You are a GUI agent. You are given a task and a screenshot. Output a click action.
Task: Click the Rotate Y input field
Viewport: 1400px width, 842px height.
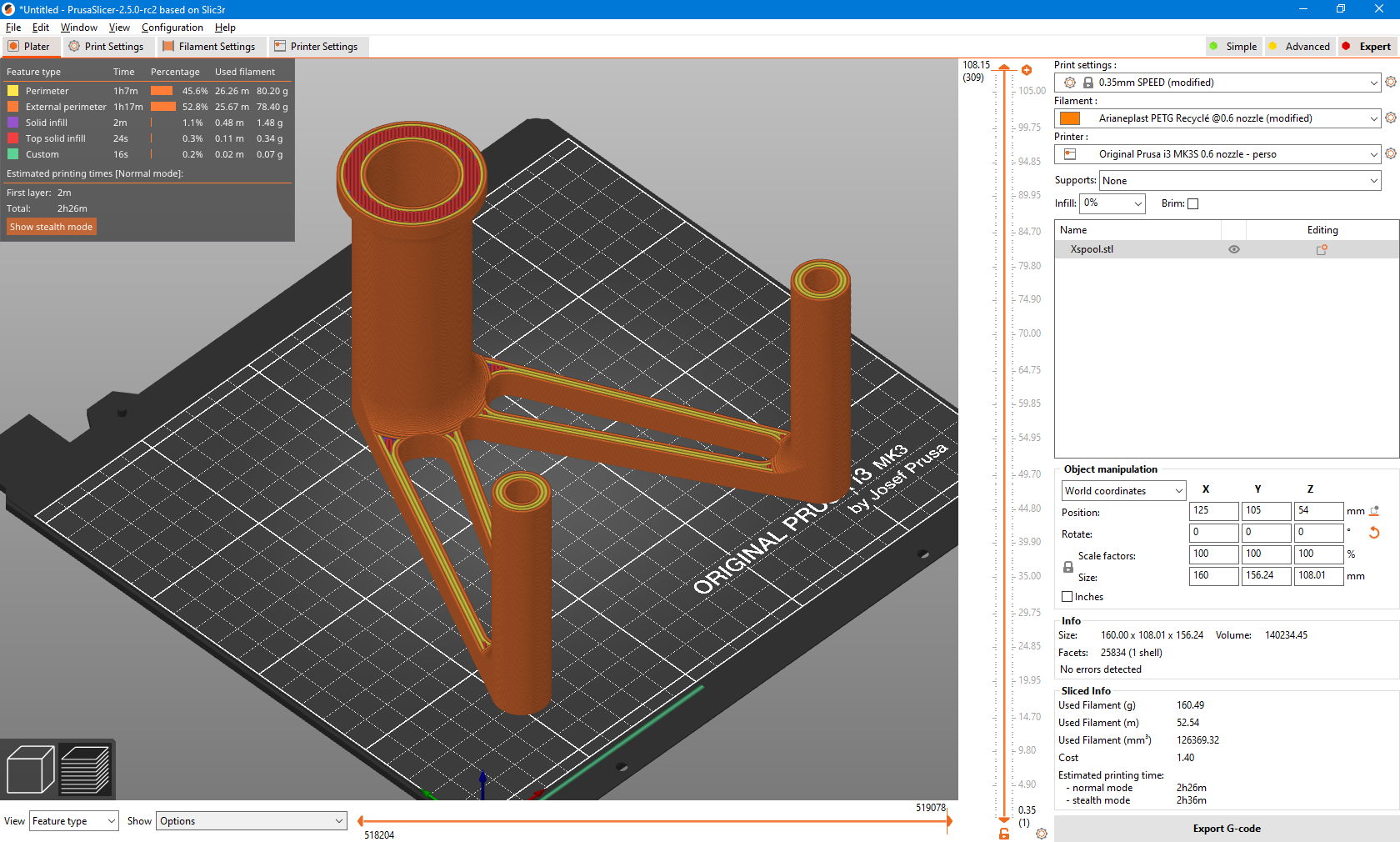click(x=1266, y=533)
